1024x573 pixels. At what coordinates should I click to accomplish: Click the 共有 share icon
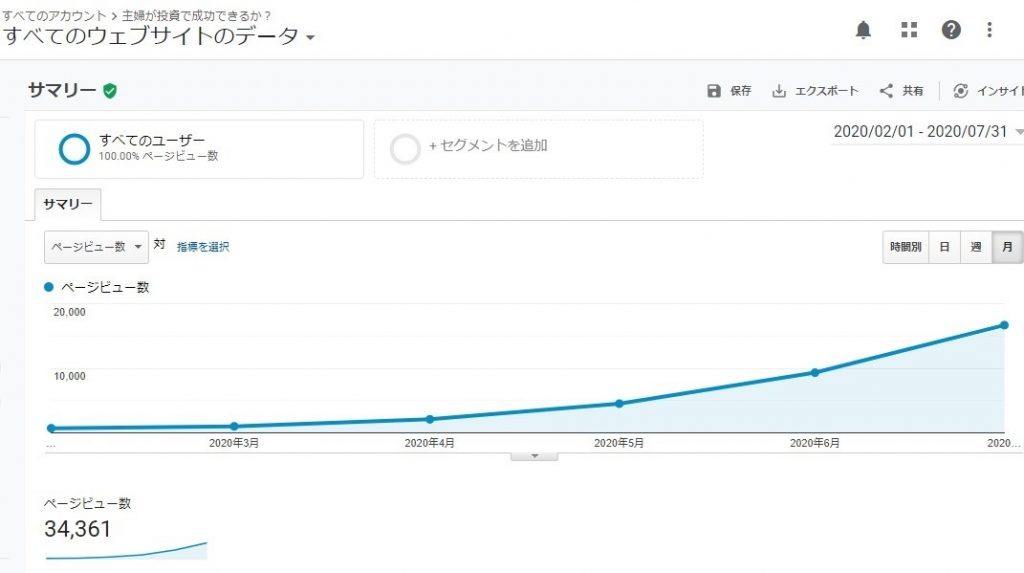tap(886, 91)
